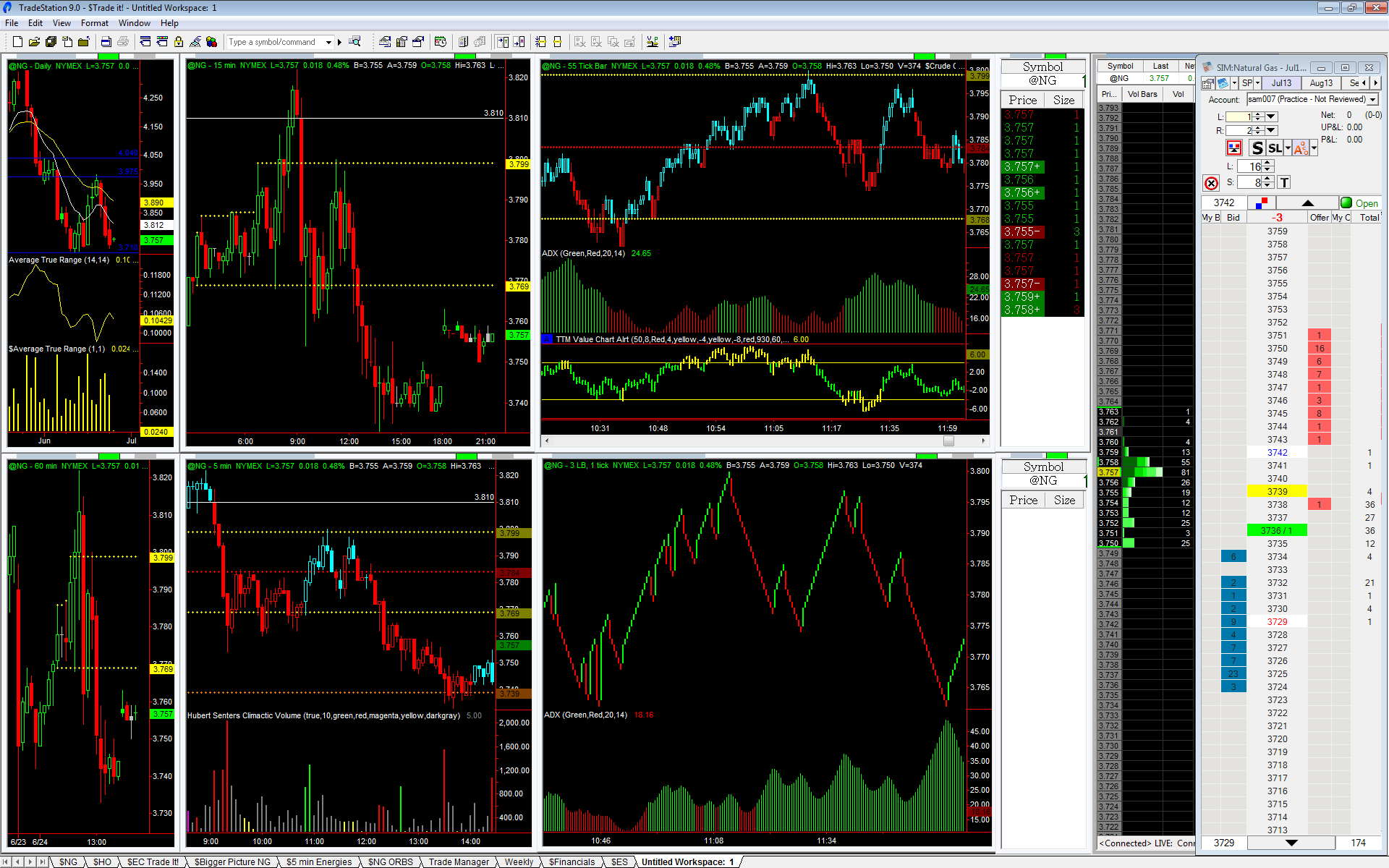Image resolution: width=1389 pixels, height=868 pixels.
Task: Open the blue chart icon dropdown arrow
Action: 1233,83
